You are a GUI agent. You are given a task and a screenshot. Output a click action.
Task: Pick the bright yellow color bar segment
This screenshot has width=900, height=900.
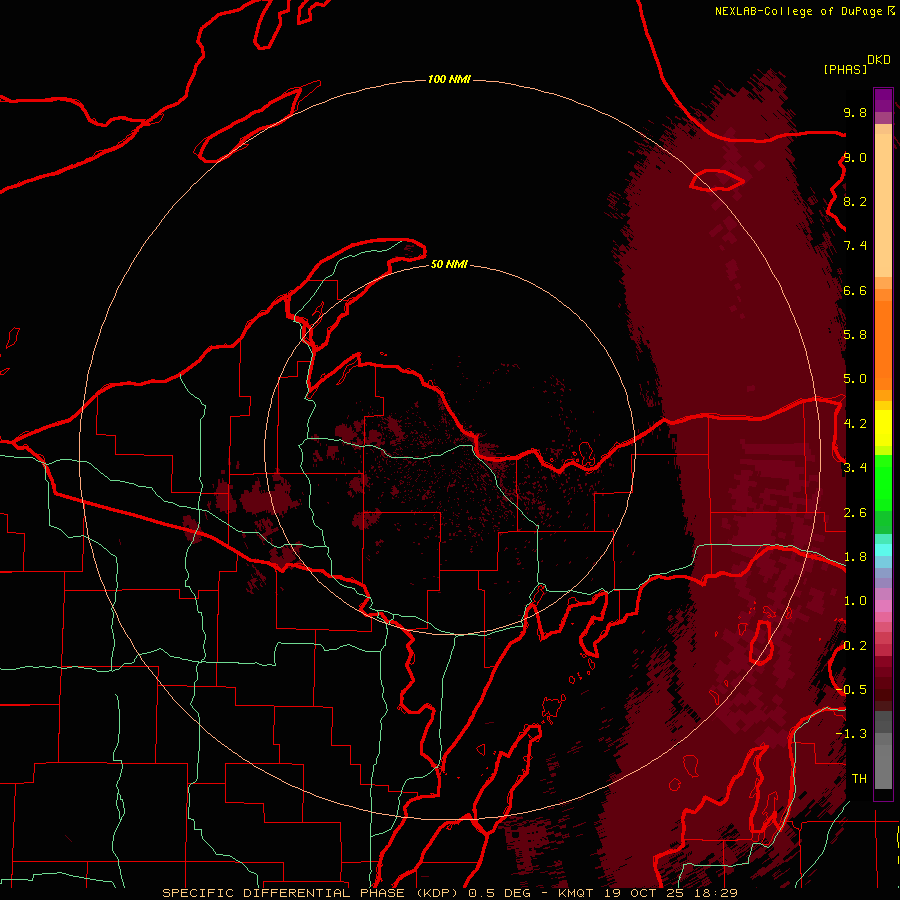(883, 428)
